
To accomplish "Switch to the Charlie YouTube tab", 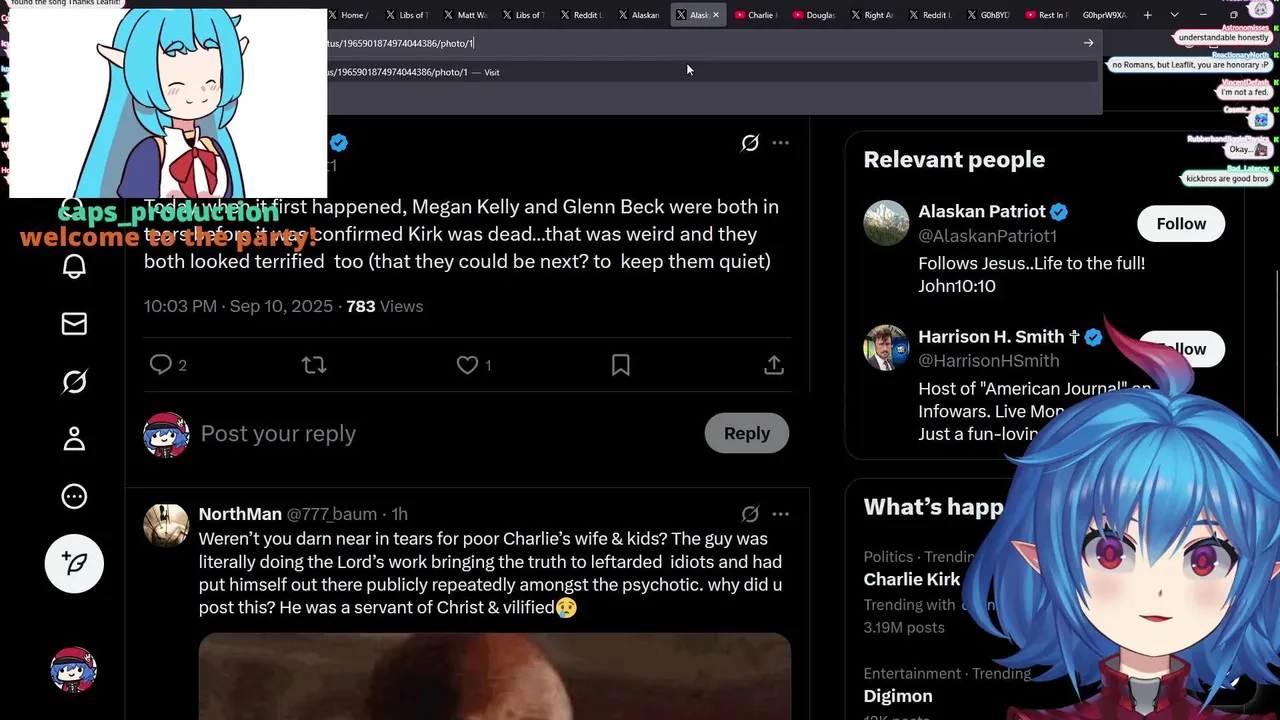I will (x=756, y=15).
